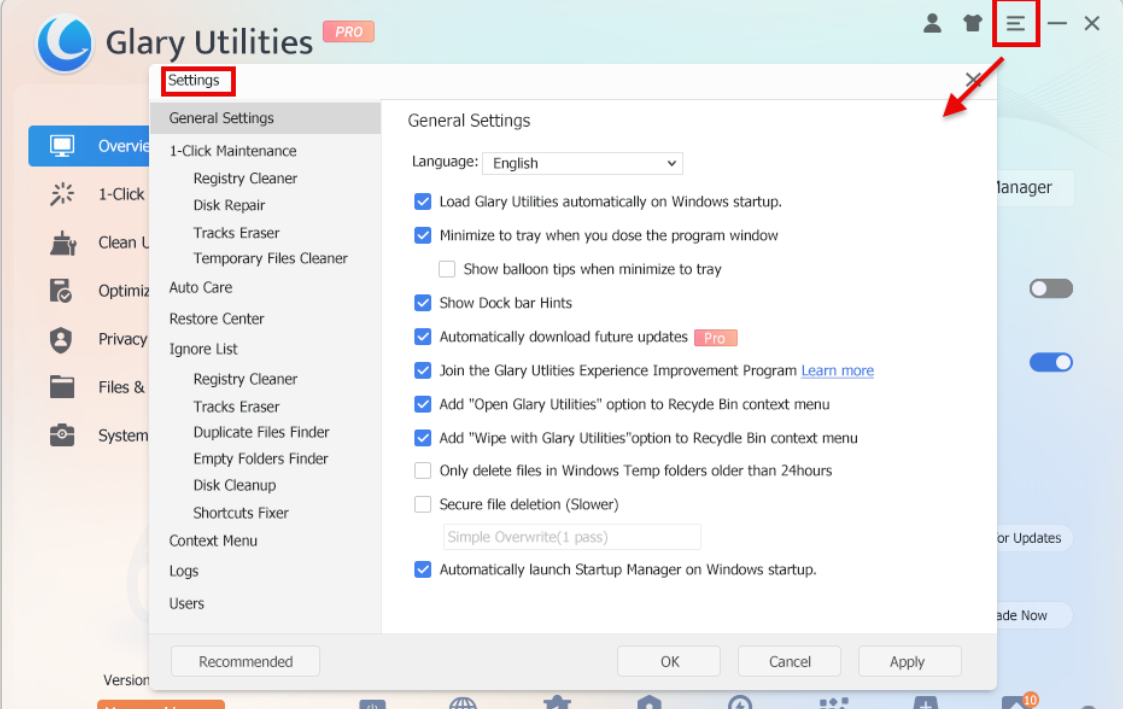Image resolution: width=1123 pixels, height=709 pixels.
Task: Open the skin theme shirt icon
Action: (972, 24)
